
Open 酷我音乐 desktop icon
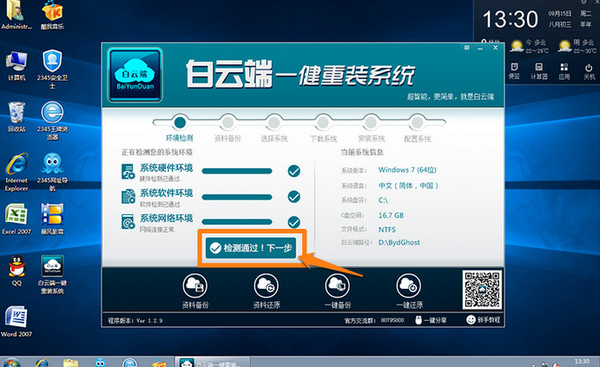pyautogui.click(x=52, y=15)
